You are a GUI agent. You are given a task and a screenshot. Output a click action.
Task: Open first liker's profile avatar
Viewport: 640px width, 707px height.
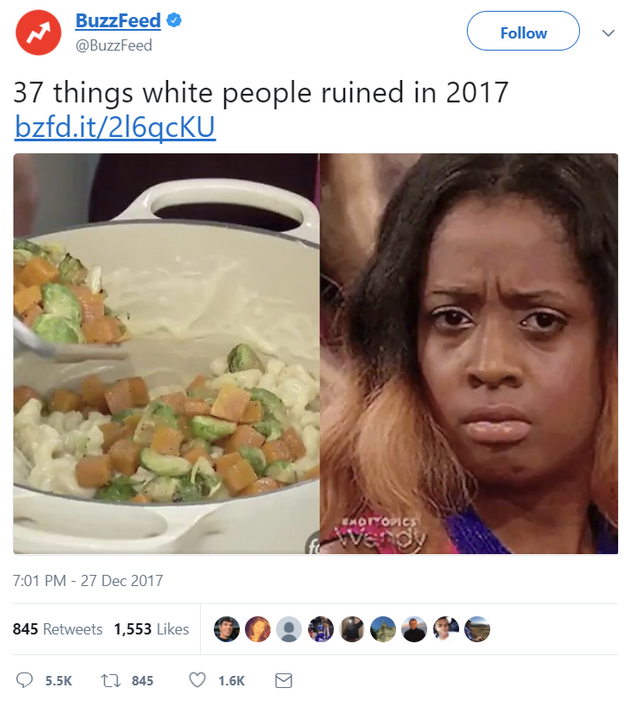[226, 629]
